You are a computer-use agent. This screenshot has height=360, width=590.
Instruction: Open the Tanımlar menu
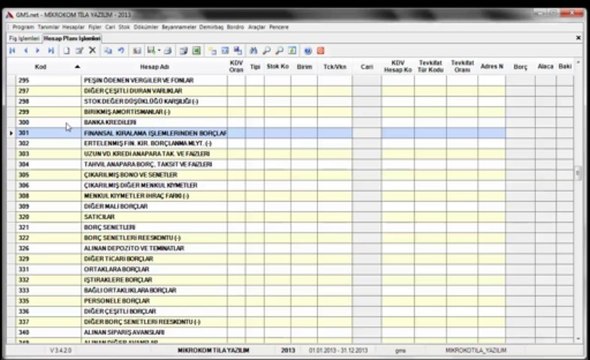[49, 27]
